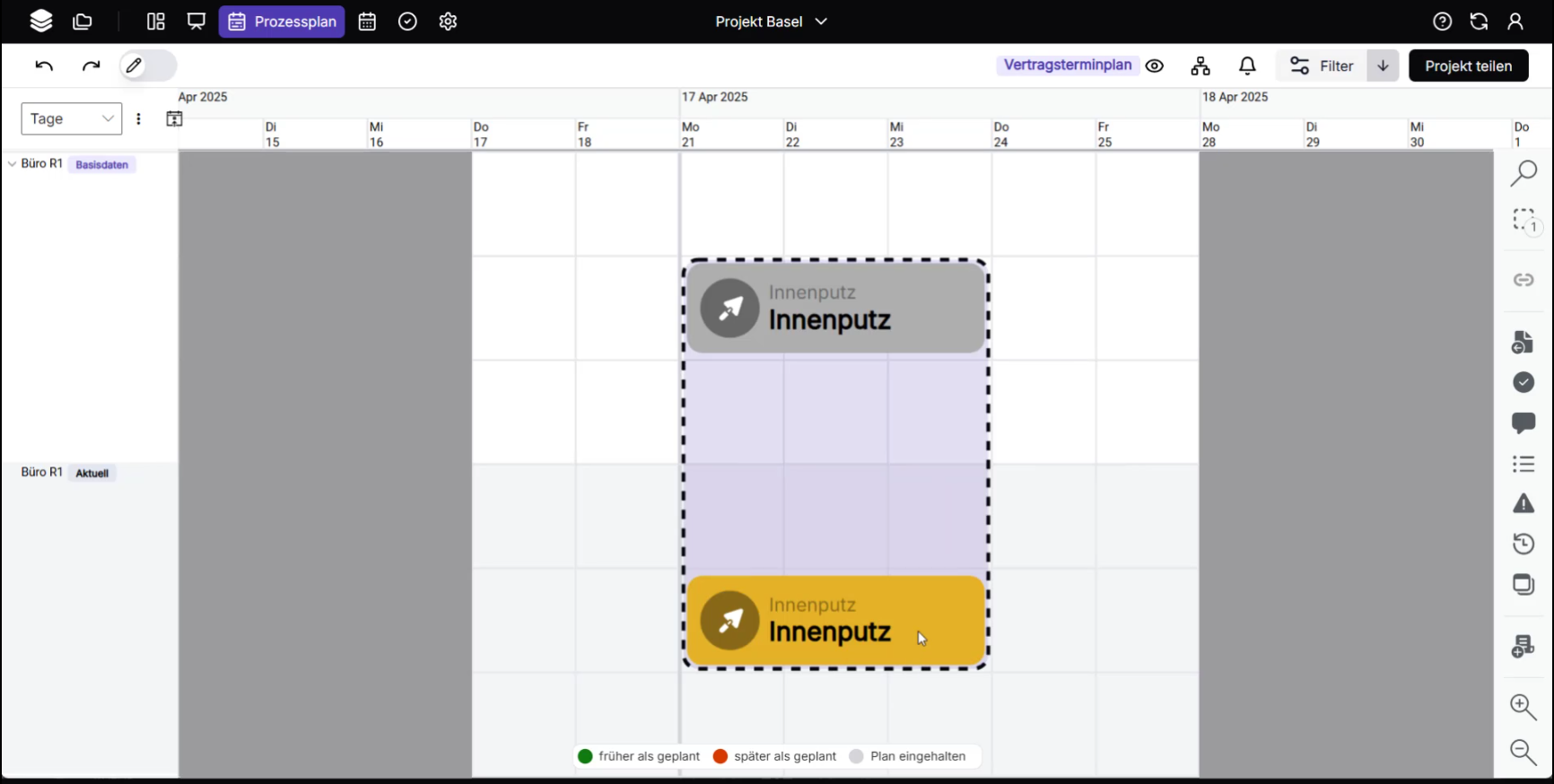The height and width of the screenshot is (784, 1554).
Task: Open the comments speech bubble icon
Action: [1523, 422]
